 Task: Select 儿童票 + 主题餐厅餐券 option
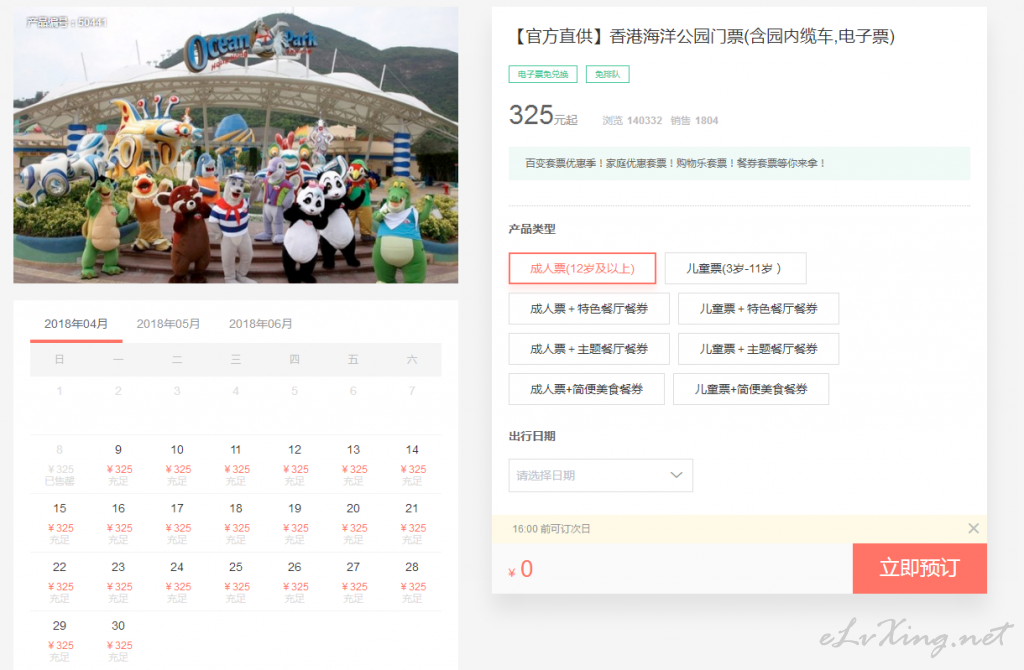pos(758,349)
